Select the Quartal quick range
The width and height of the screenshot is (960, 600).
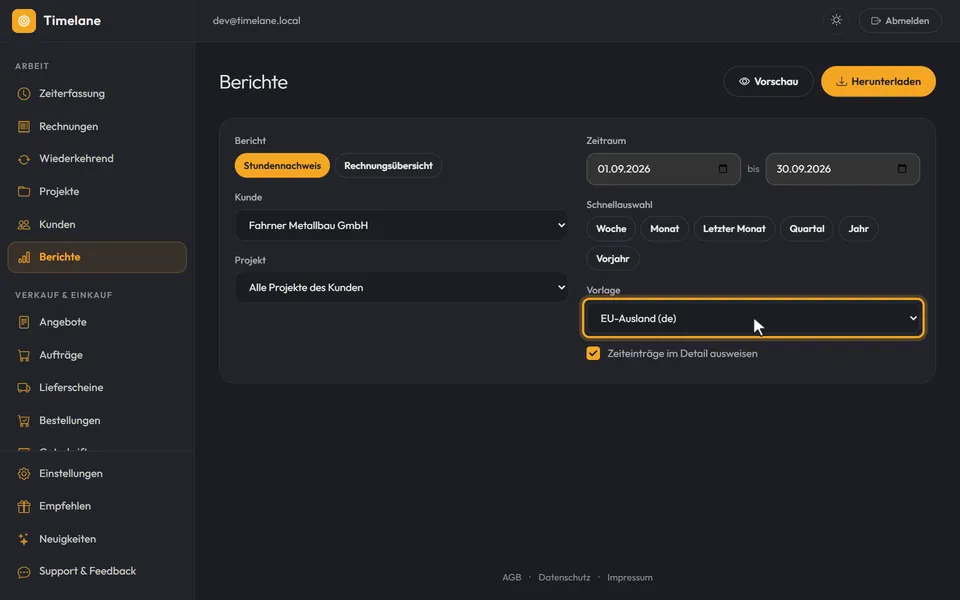(807, 229)
